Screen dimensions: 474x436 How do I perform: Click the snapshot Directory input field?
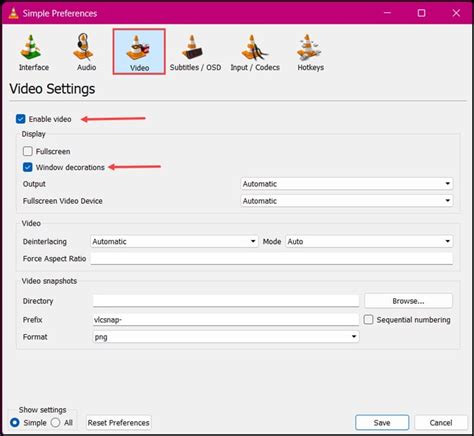point(226,301)
